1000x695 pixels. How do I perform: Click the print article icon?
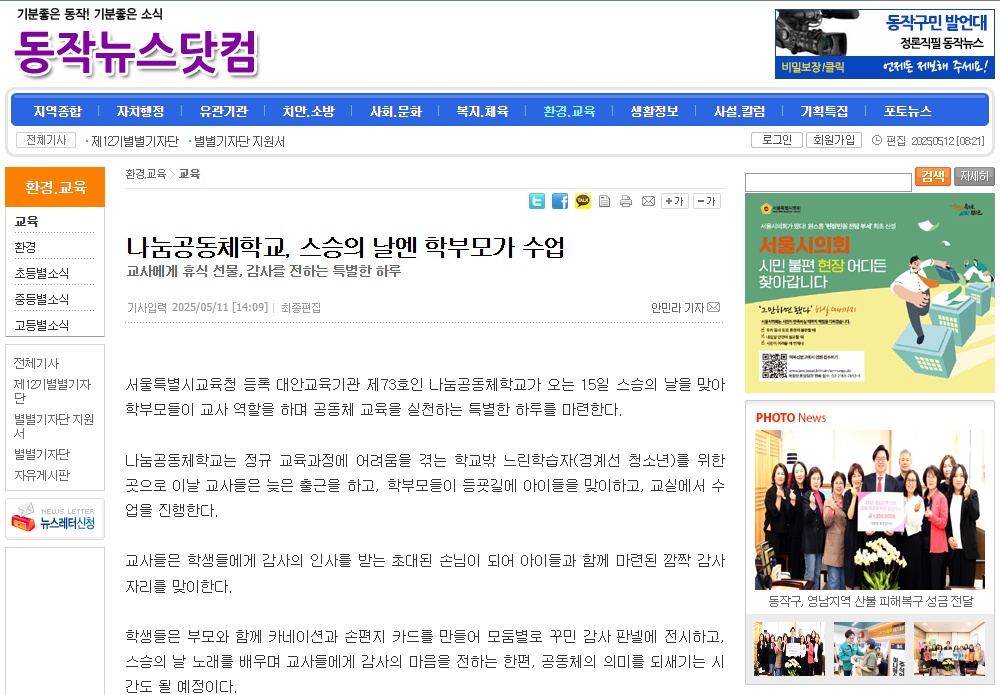(626, 201)
